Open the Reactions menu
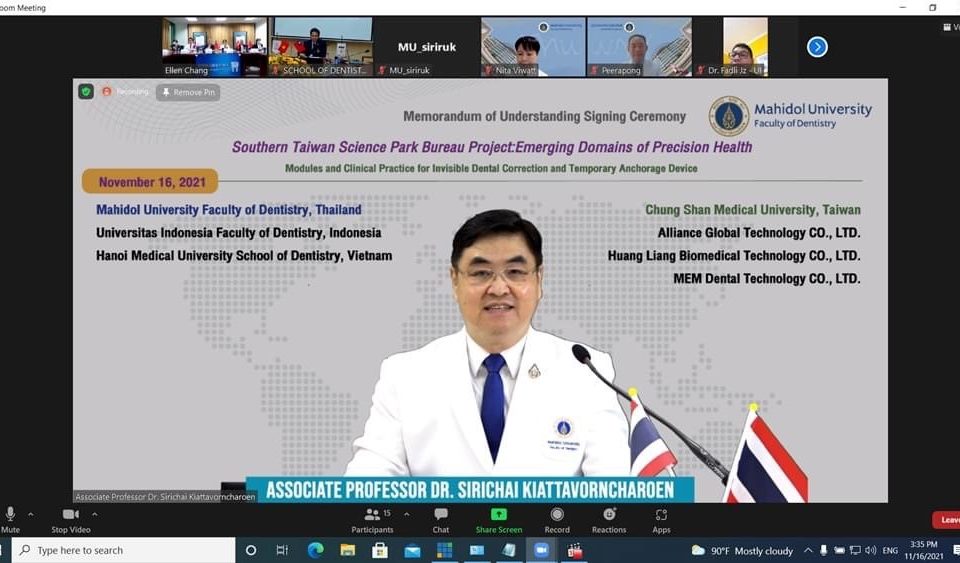The image size is (960, 563). 609,518
